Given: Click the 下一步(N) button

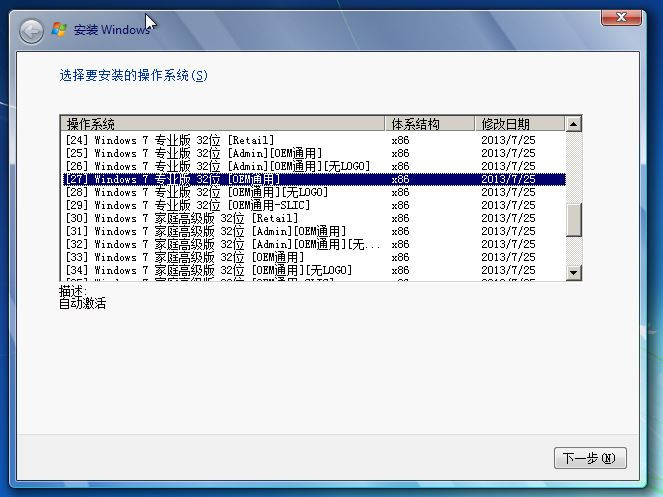Looking at the screenshot, I should point(590,458).
